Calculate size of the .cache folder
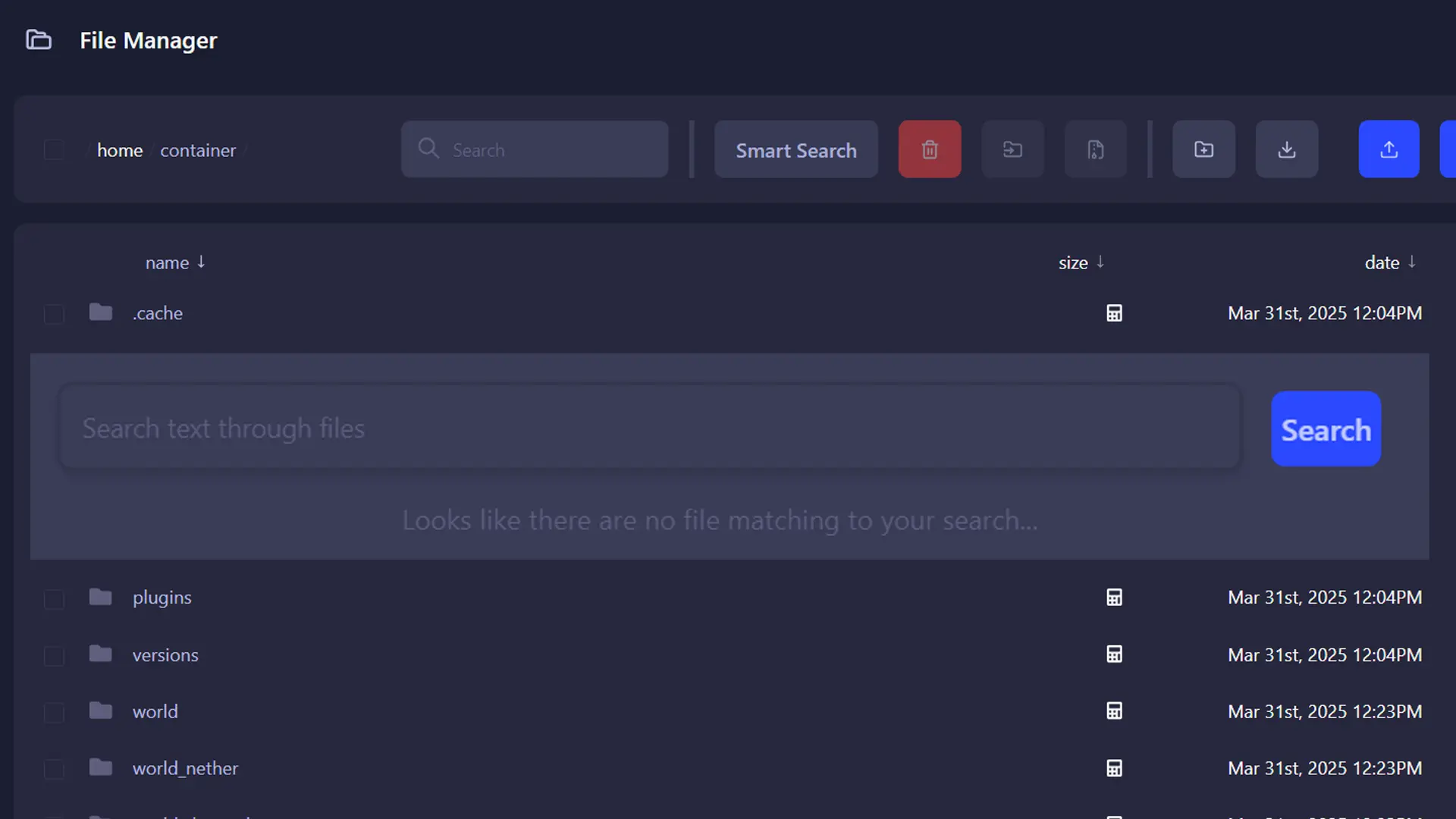This screenshot has height=819, width=1456. (1114, 313)
